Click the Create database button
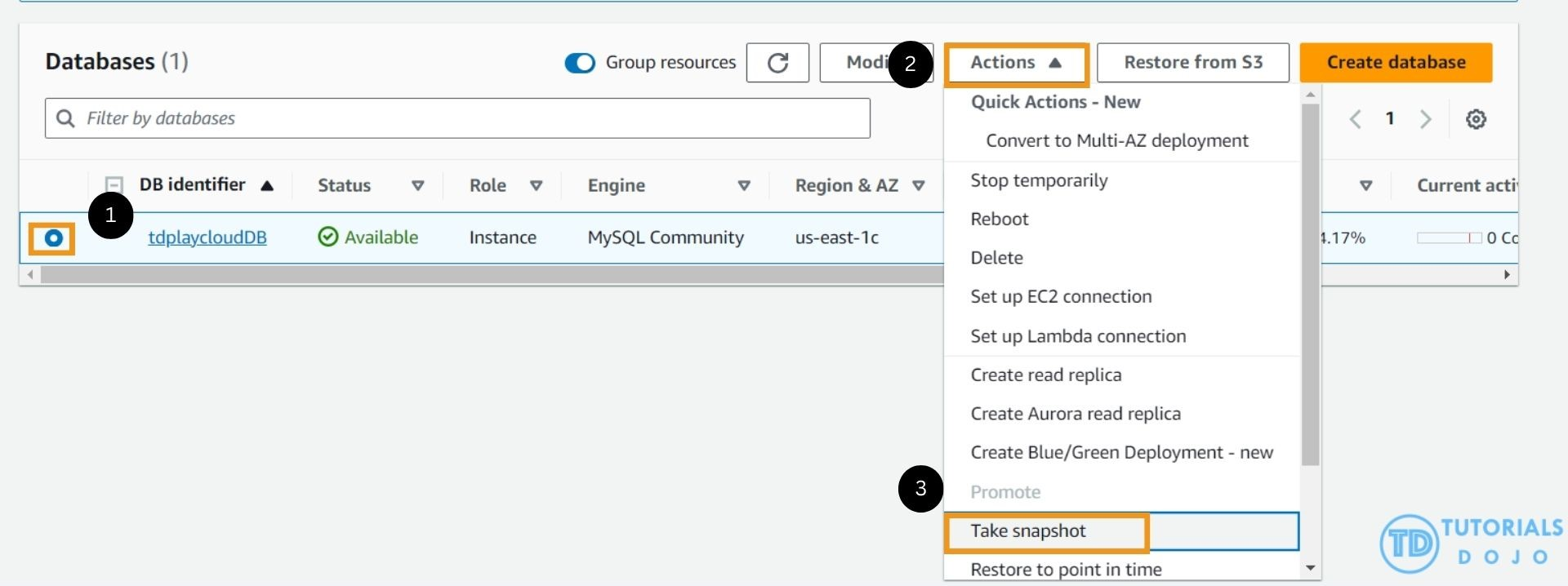Image resolution: width=1568 pixels, height=586 pixels. [x=1396, y=63]
